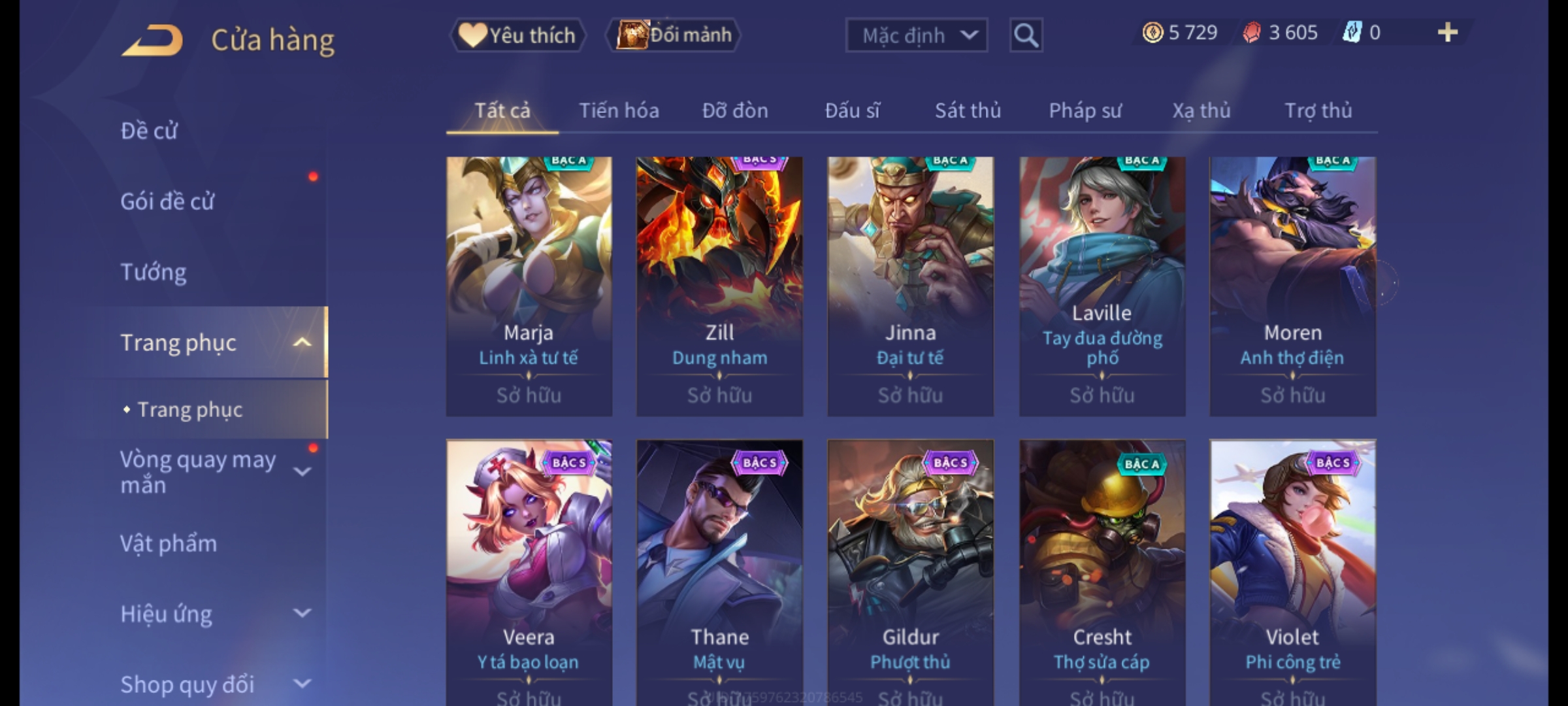Tap the back arrow next to Cửa hàng
This screenshot has height=706, width=1568.
(152, 40)
